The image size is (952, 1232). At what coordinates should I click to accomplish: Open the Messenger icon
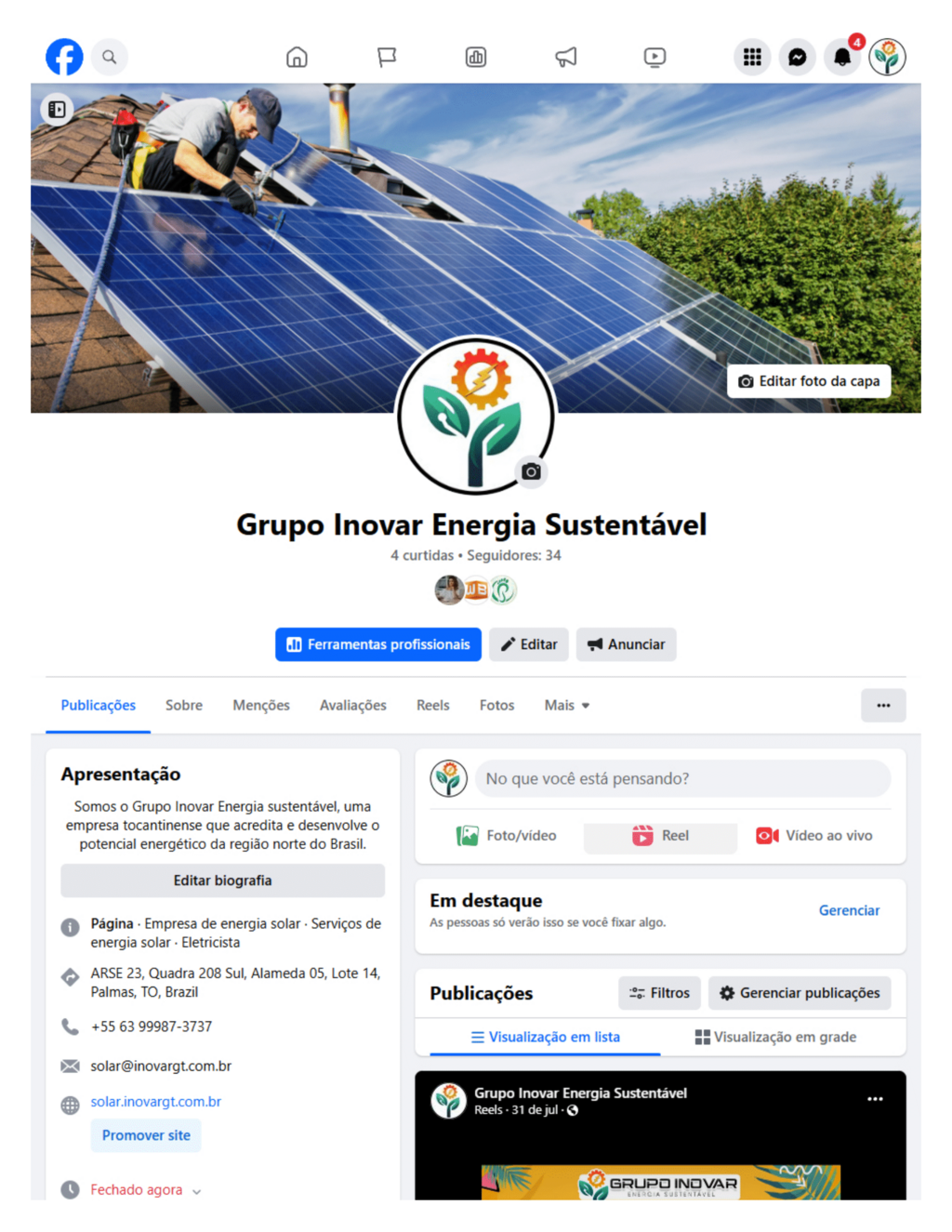pos(797,57)
